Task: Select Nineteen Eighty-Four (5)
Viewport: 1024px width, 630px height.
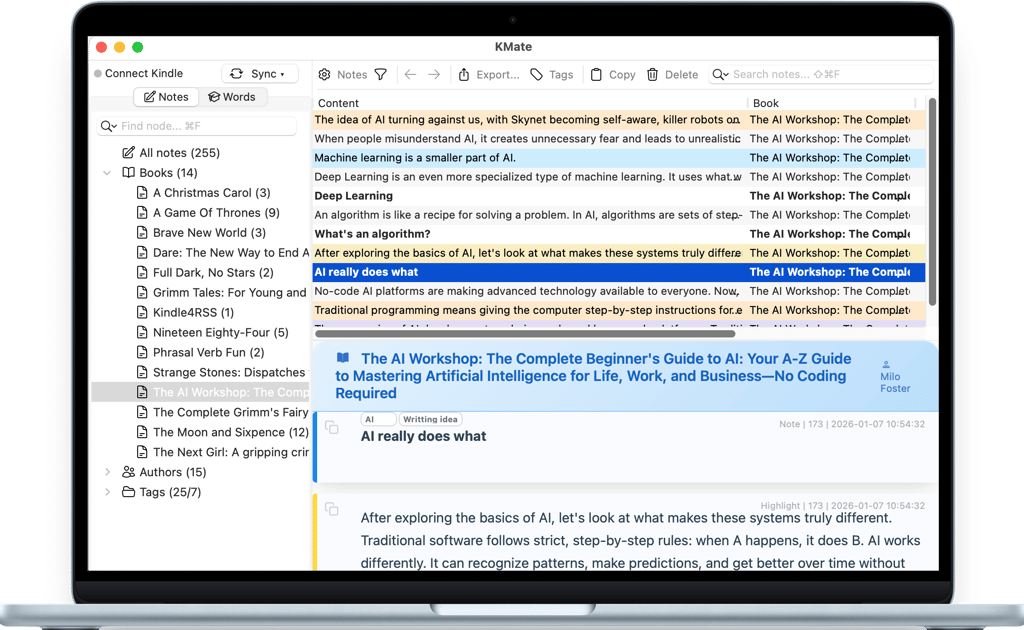Action: click(x=221, y=332)
